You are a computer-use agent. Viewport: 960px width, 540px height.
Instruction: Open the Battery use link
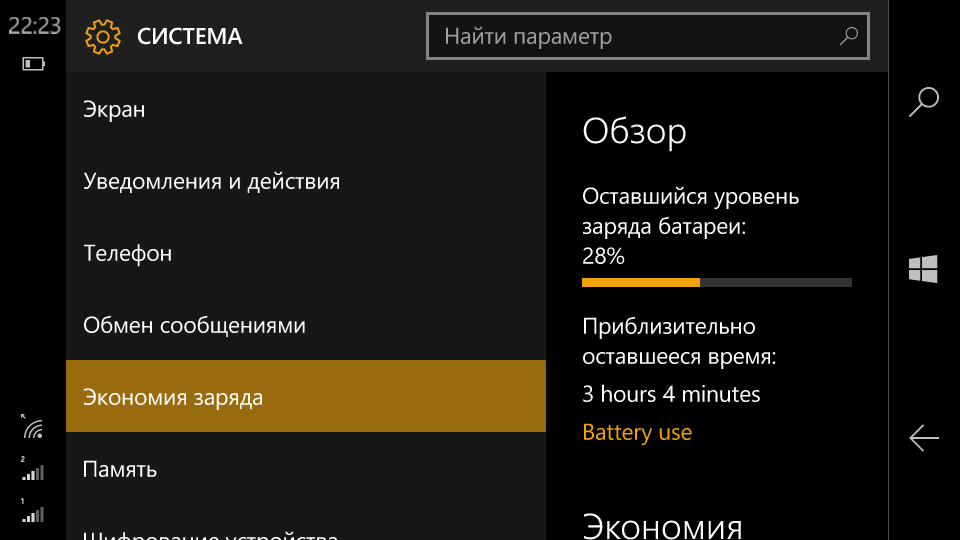point(637,432)
